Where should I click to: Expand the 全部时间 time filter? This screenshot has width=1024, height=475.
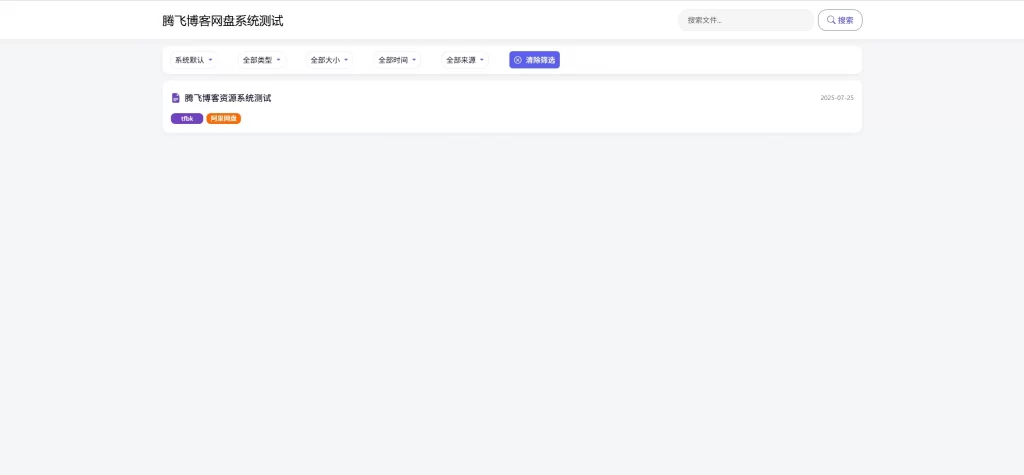point(397,60)
